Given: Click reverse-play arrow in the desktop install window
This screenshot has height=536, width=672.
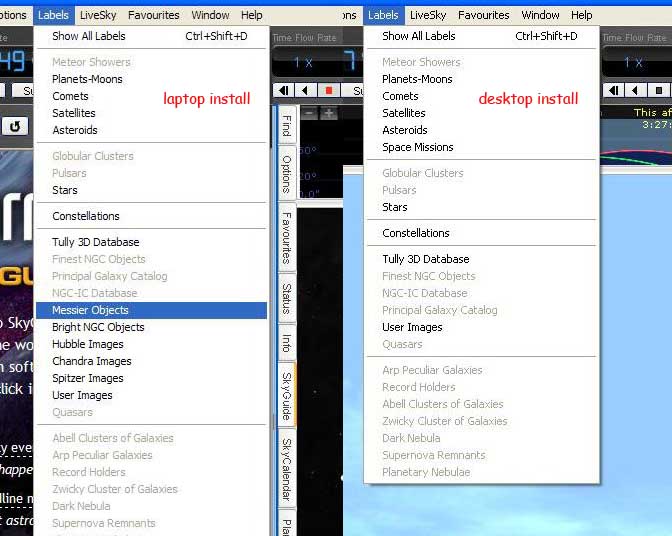Looking at the screenshot, I should pos(635,91).
